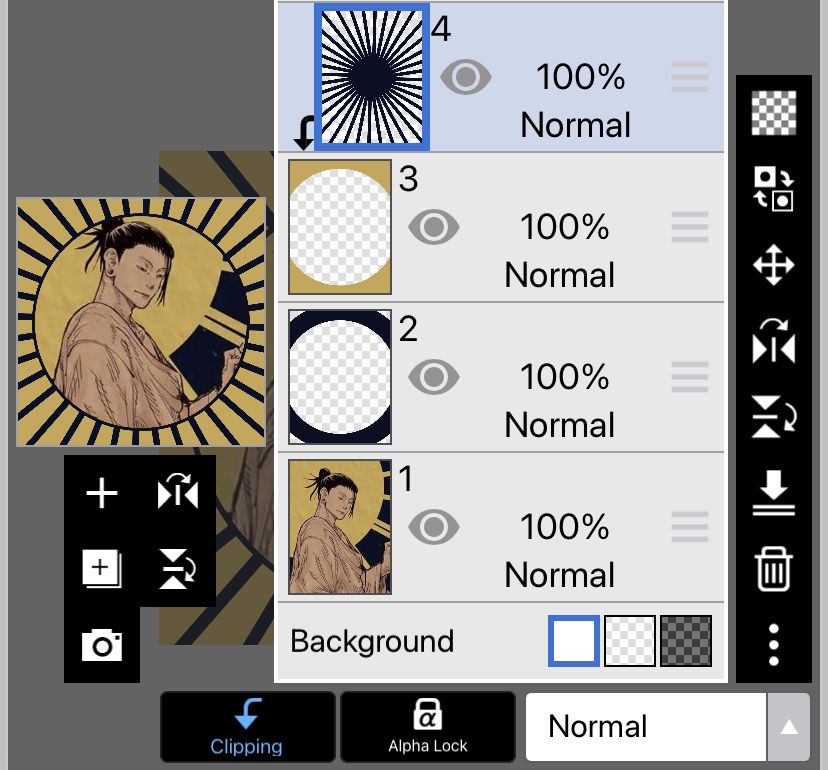Image resolution: width=828 pixels, height=770 pixels.
Task: Open the Normal blend mode dropdown
Action: click(646, 727)
